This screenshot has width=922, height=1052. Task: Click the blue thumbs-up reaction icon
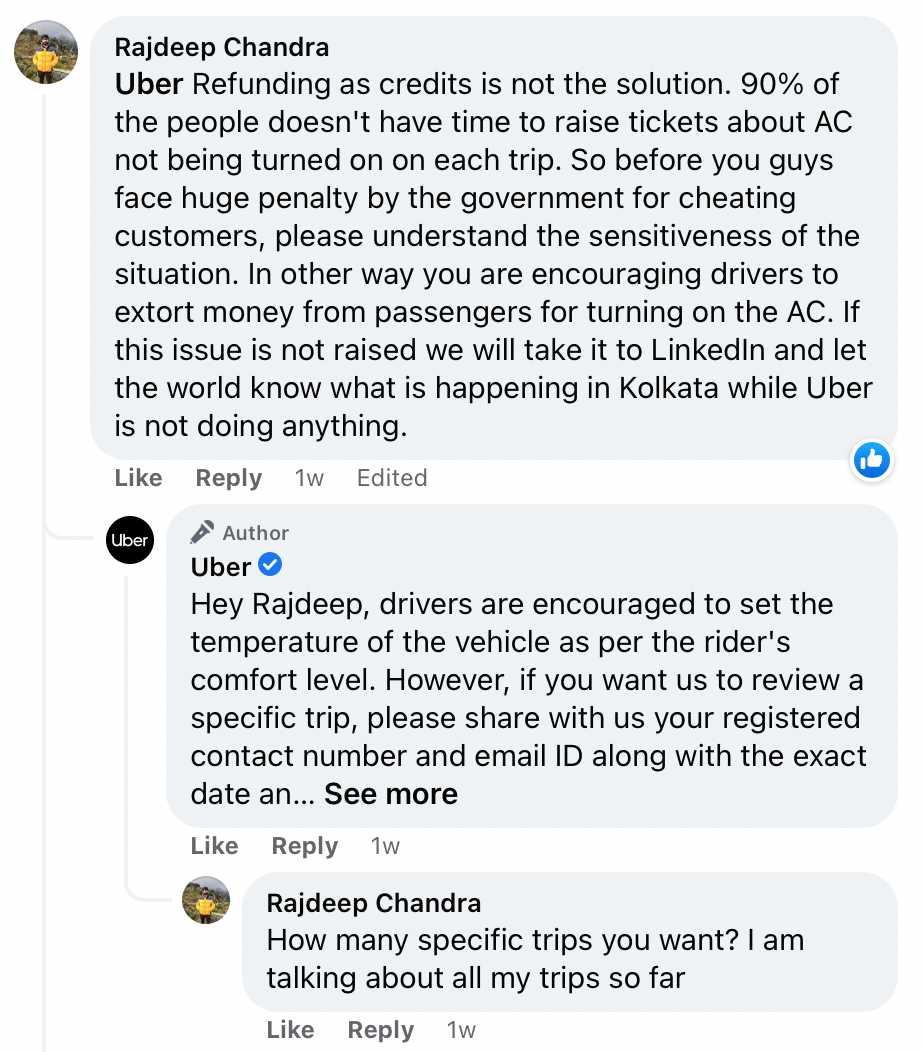(x=872, y=460)
